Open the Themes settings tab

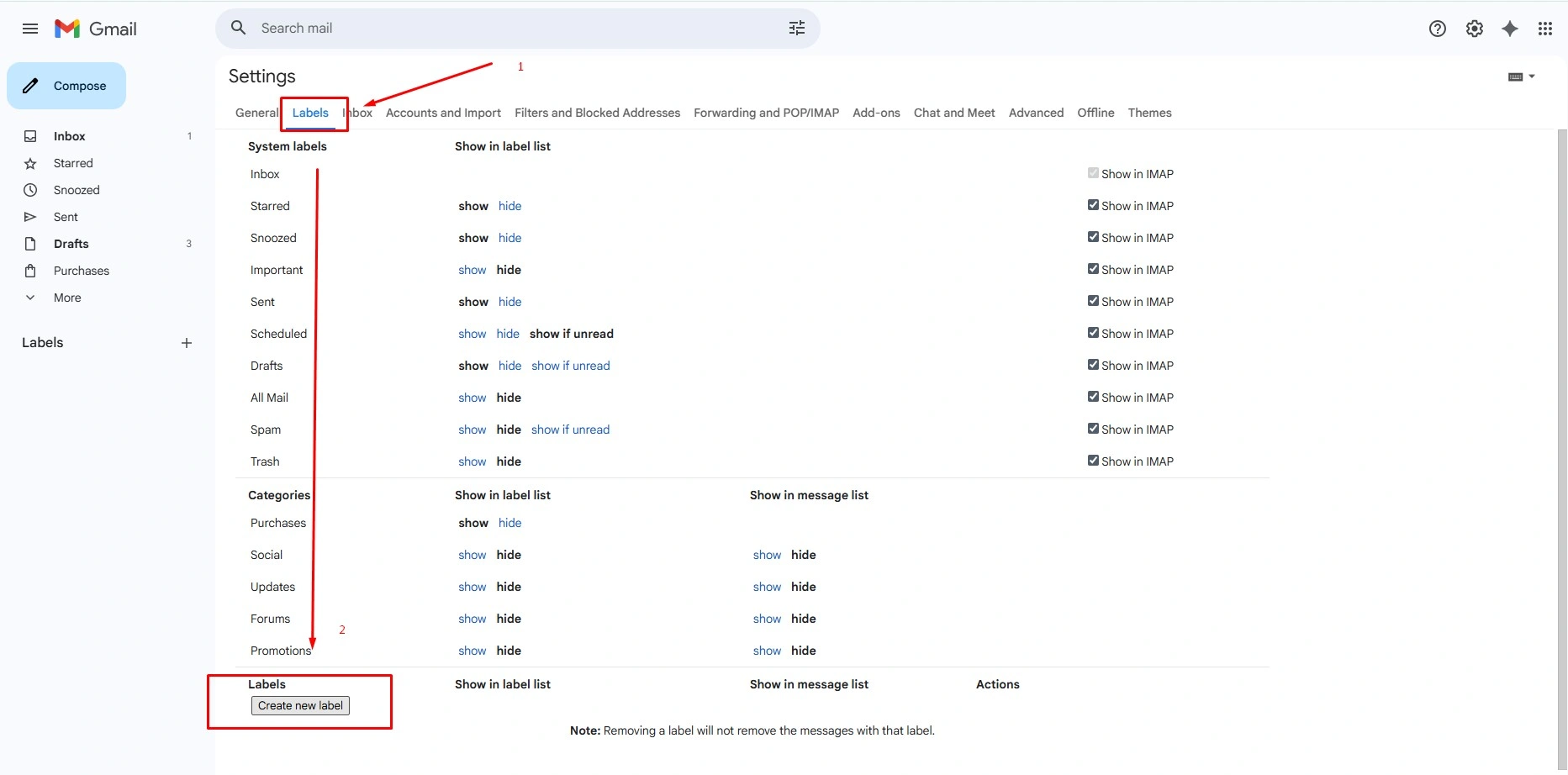(1149, 113)
